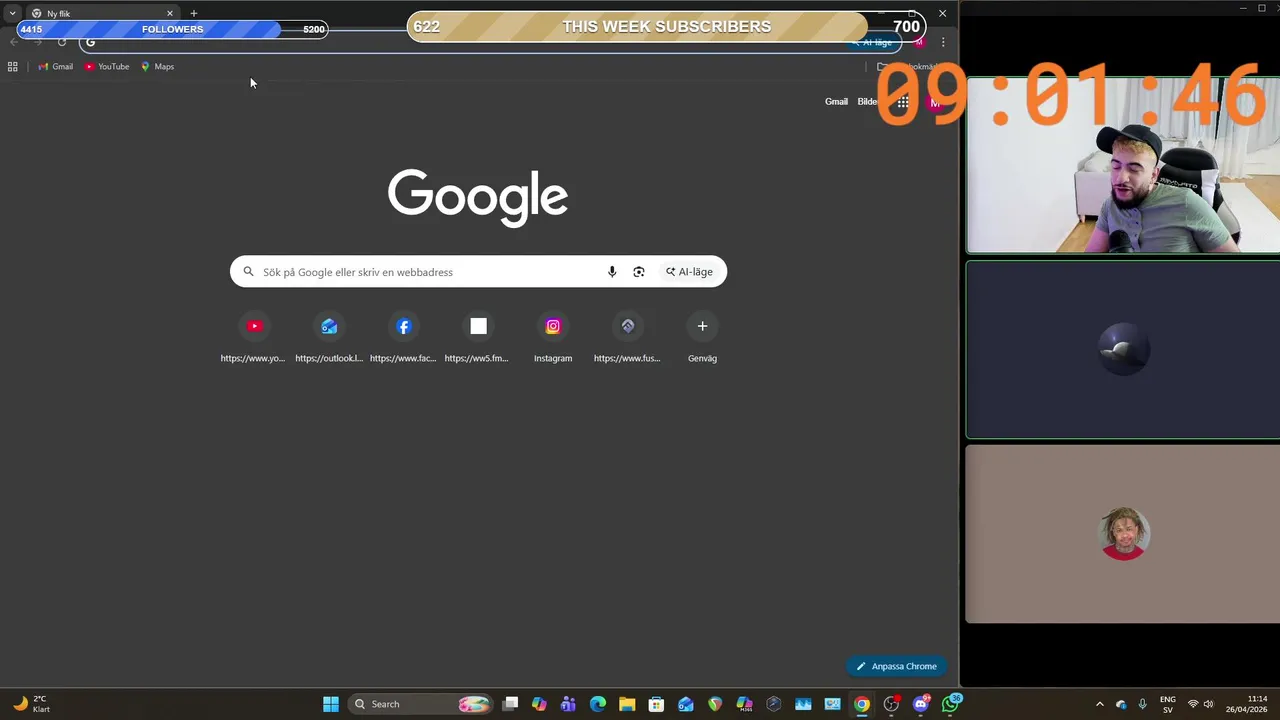Open Discord from the taskbar
Screen dimensions: 1280x720
coord(921,704)
